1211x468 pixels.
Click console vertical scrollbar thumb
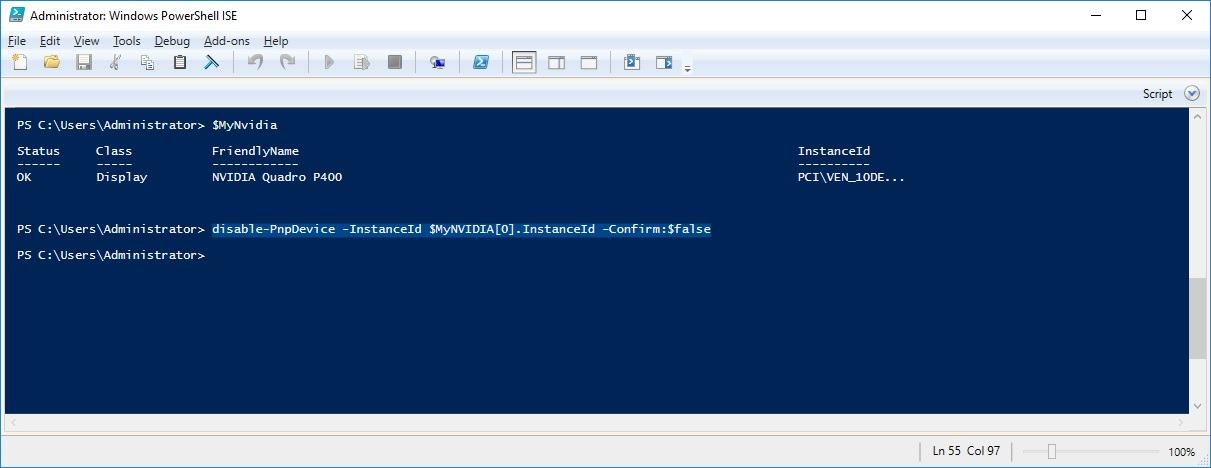[1197, 318]
